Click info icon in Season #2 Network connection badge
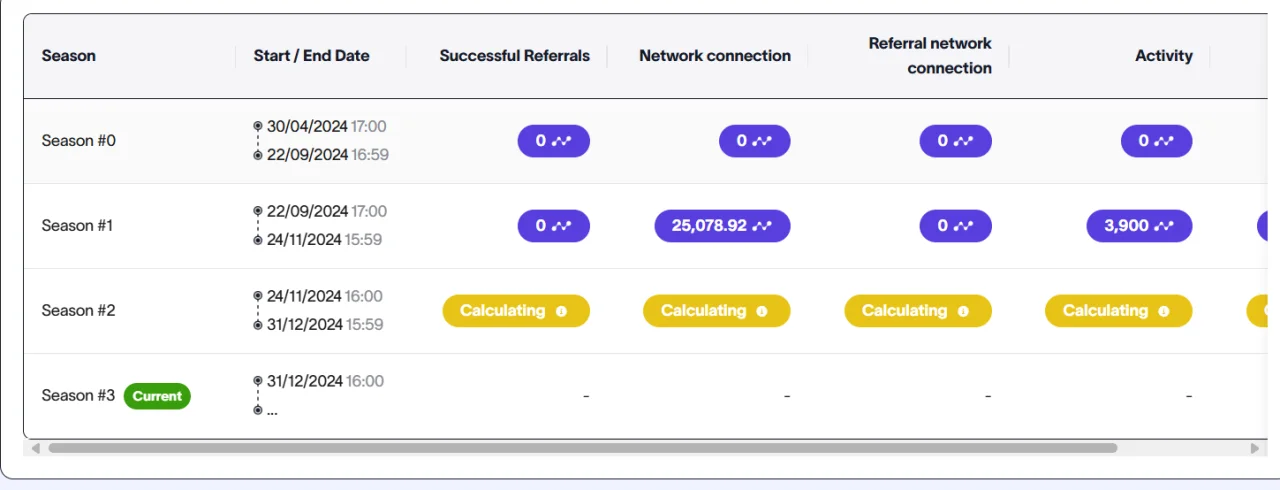This screenshot has width=1280, height=490. tap(762, 311)
